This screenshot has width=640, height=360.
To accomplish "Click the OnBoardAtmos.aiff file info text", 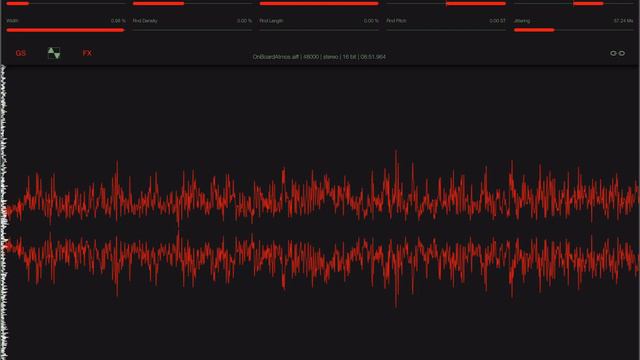I will point(319,57).
